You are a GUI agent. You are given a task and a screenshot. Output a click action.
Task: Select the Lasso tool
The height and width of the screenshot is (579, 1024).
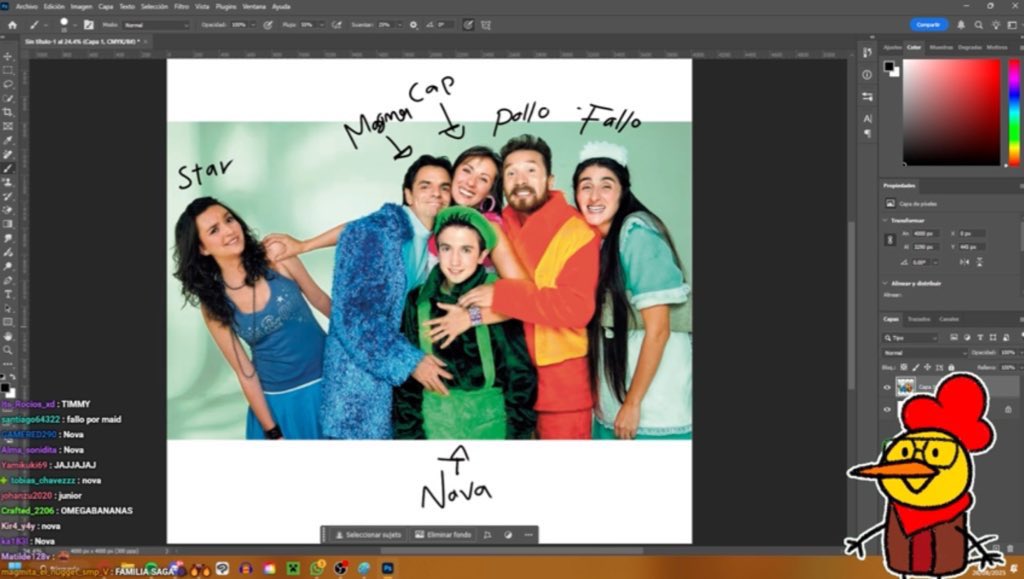pos(8,85)
